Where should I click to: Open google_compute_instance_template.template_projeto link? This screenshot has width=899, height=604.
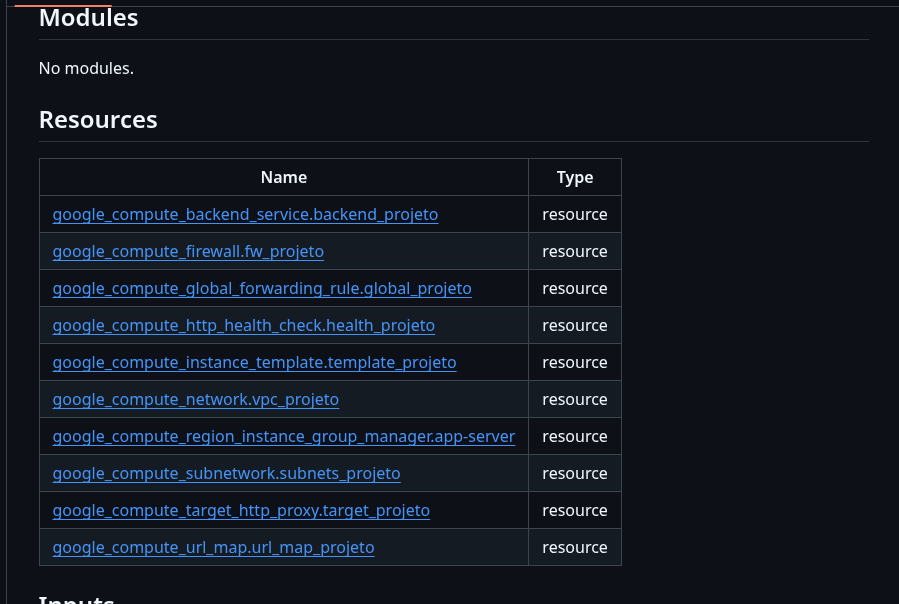[254, 362]
